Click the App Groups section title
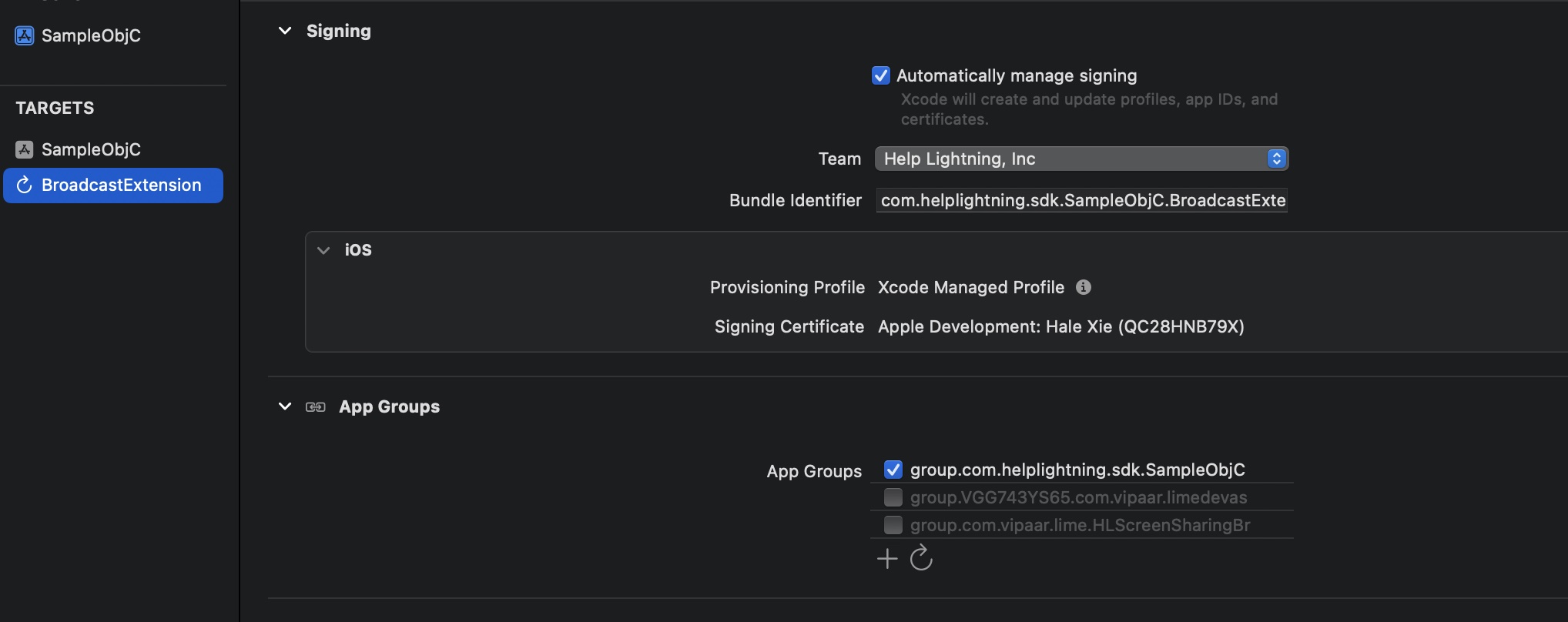Image resolution: width=1568 pixels, height=622 pixels. pyautogui.click(x=390, y=406)
